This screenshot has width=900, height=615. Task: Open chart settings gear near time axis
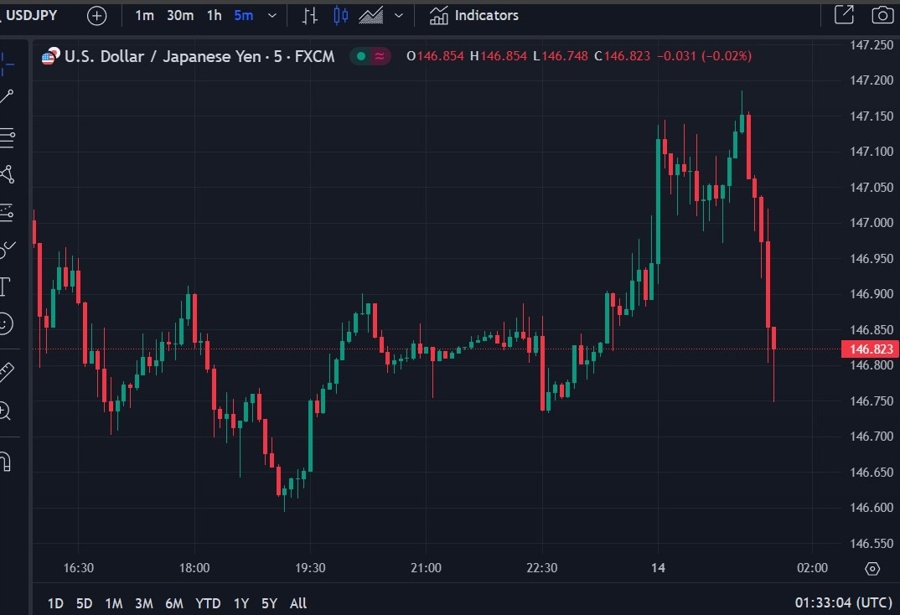[x=872, y=568]
